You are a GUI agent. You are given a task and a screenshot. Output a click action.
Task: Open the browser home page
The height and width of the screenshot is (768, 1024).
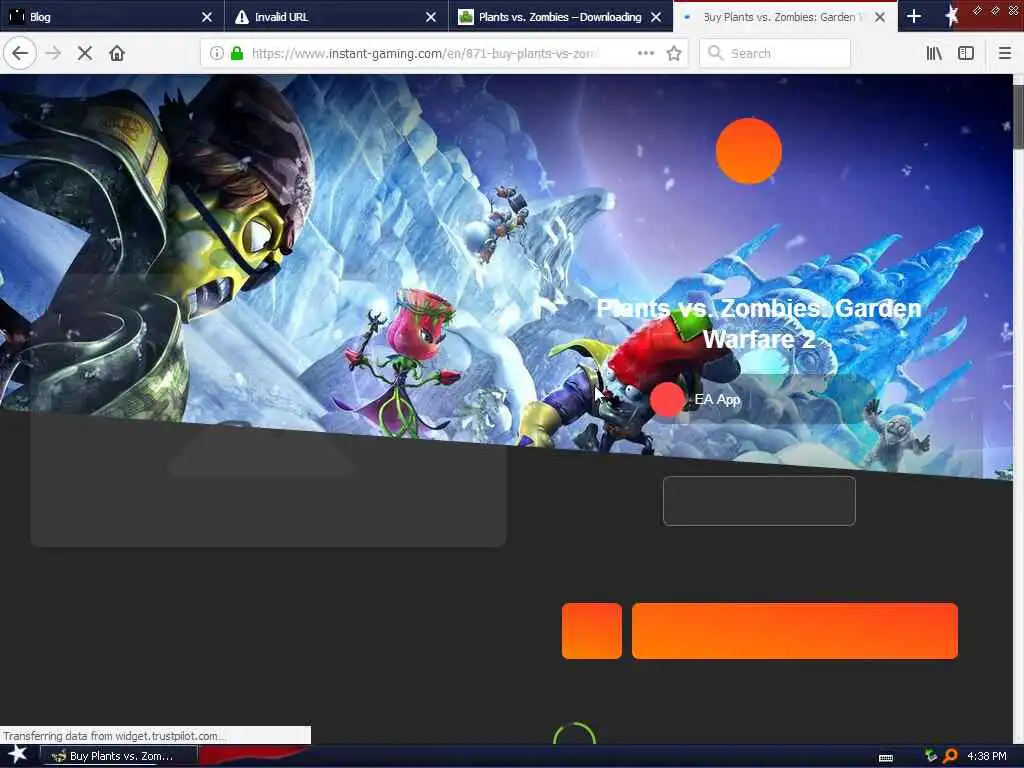coord(117,53)
